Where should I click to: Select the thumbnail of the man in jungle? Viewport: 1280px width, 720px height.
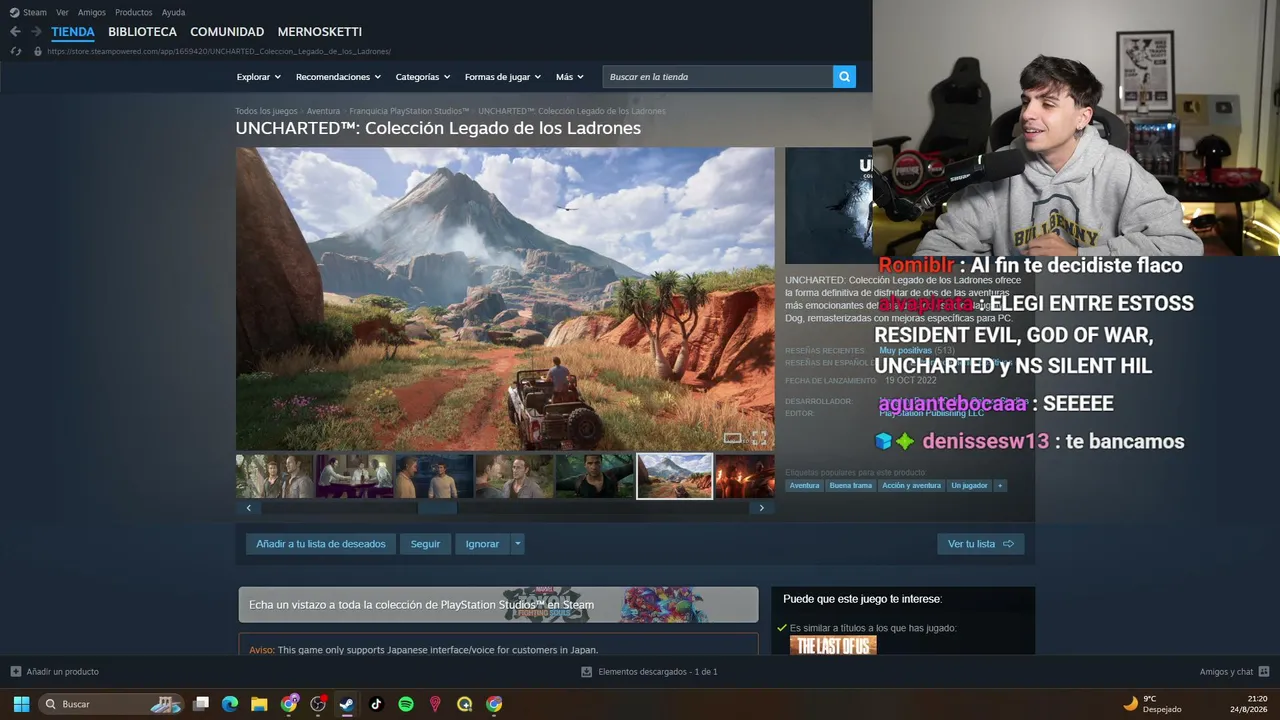point(594,476)
